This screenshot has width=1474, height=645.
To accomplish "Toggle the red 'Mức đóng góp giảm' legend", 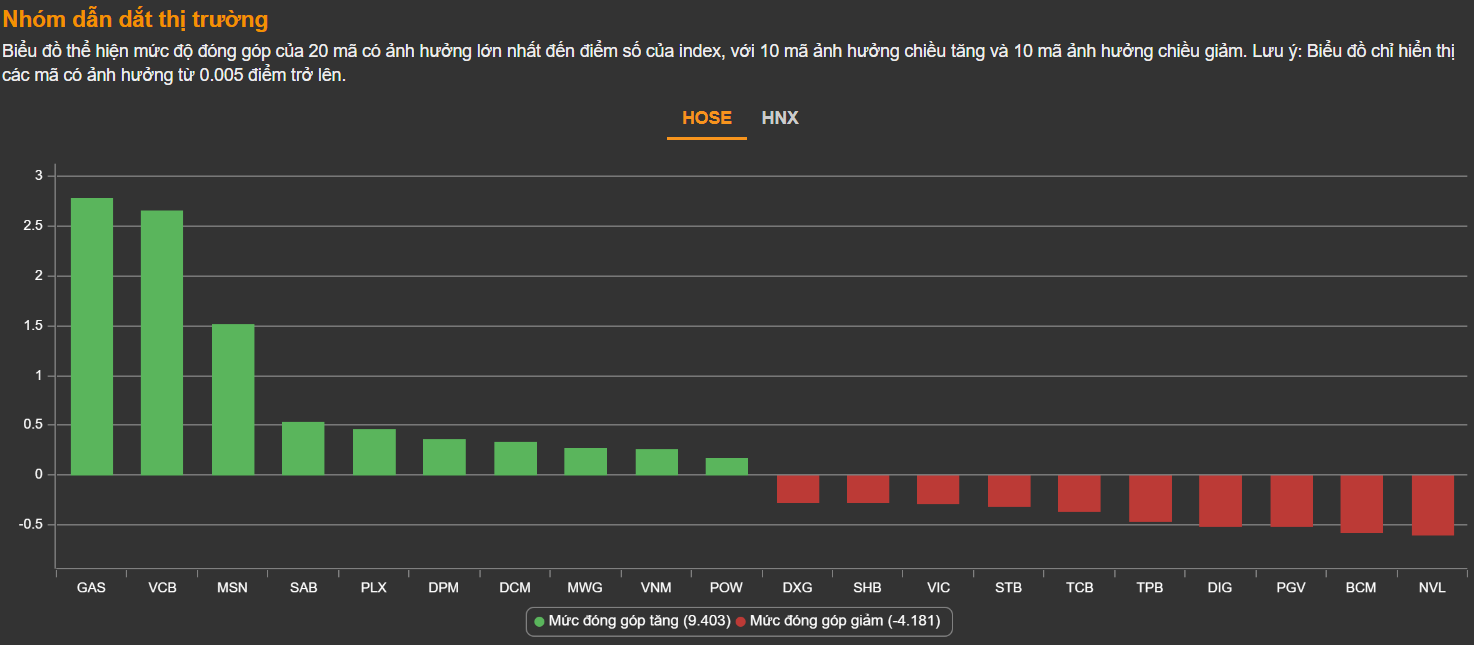I will click(838, 621).
